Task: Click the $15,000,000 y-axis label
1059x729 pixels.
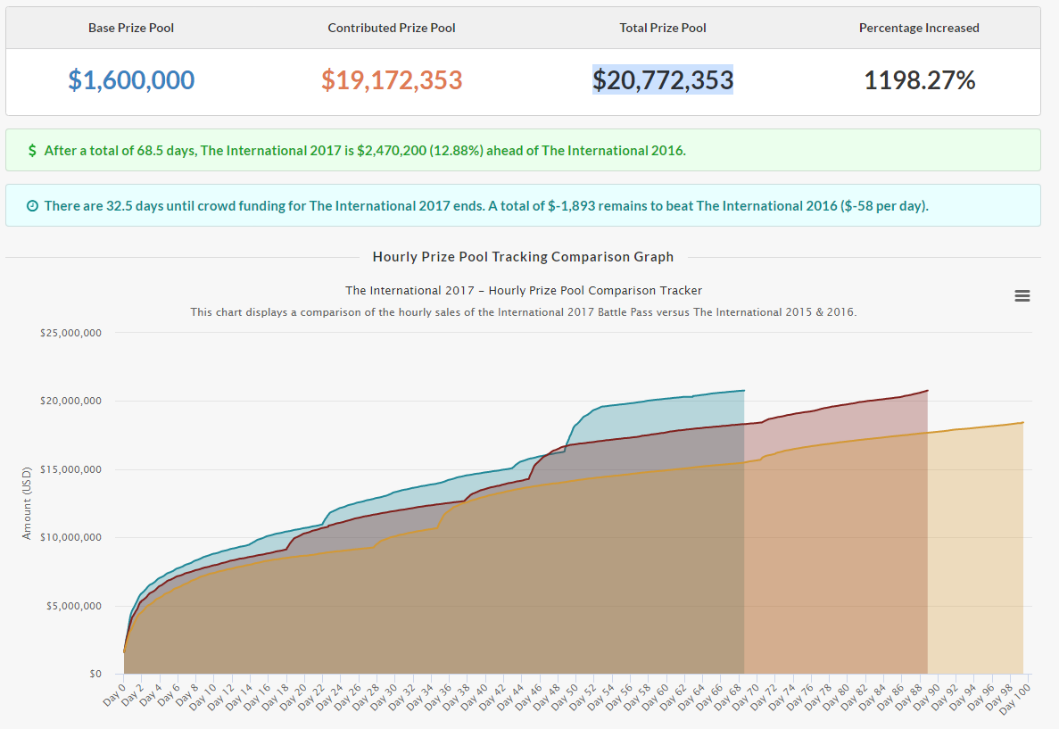Action: tap(71, 470)
